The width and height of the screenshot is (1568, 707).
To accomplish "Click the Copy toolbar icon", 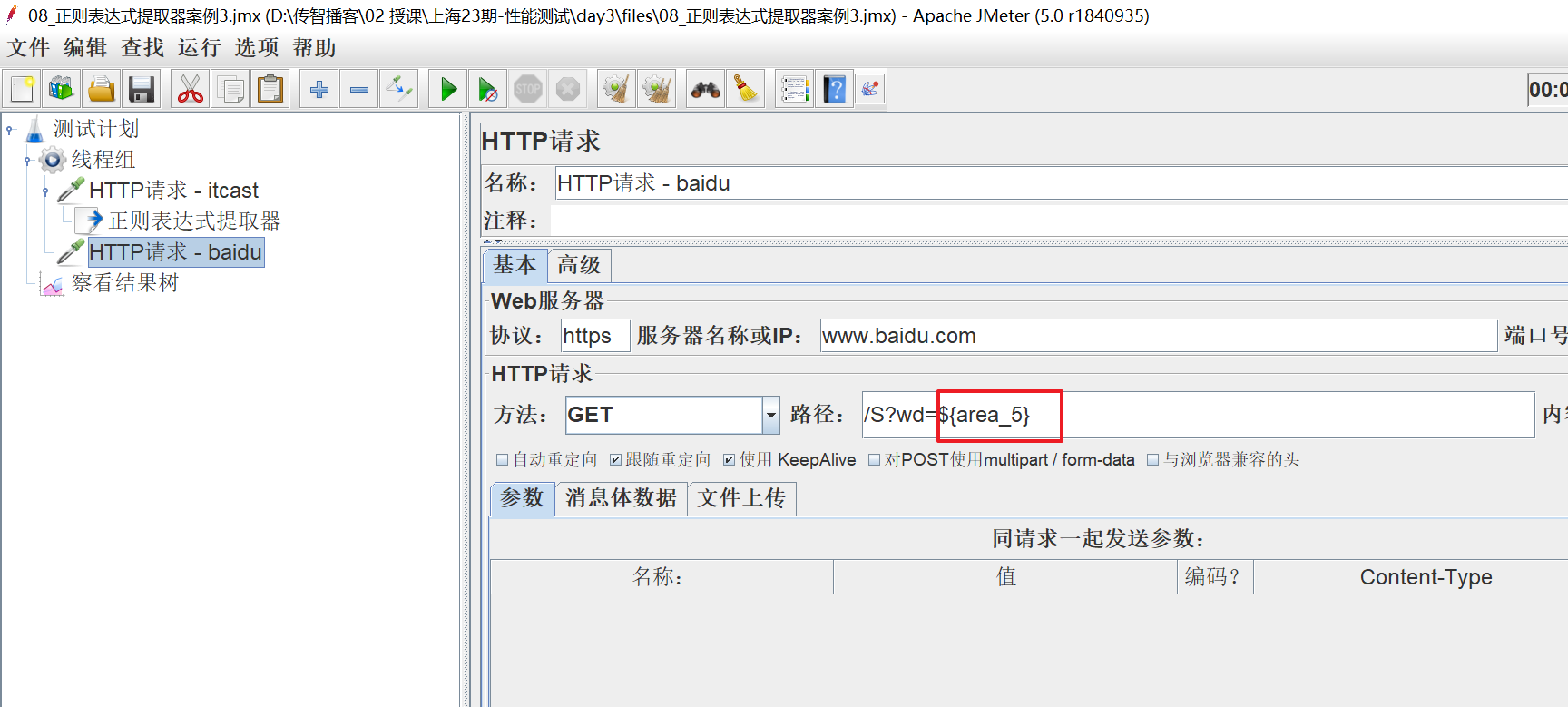I will tap(230, 89).
